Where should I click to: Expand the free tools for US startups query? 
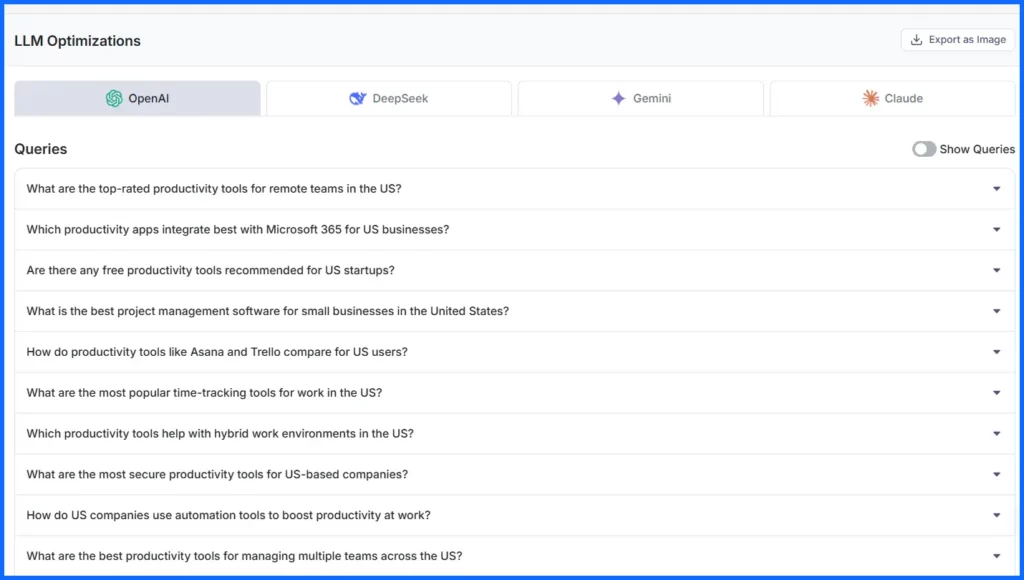pyautogui.click(x=997, y=270)
